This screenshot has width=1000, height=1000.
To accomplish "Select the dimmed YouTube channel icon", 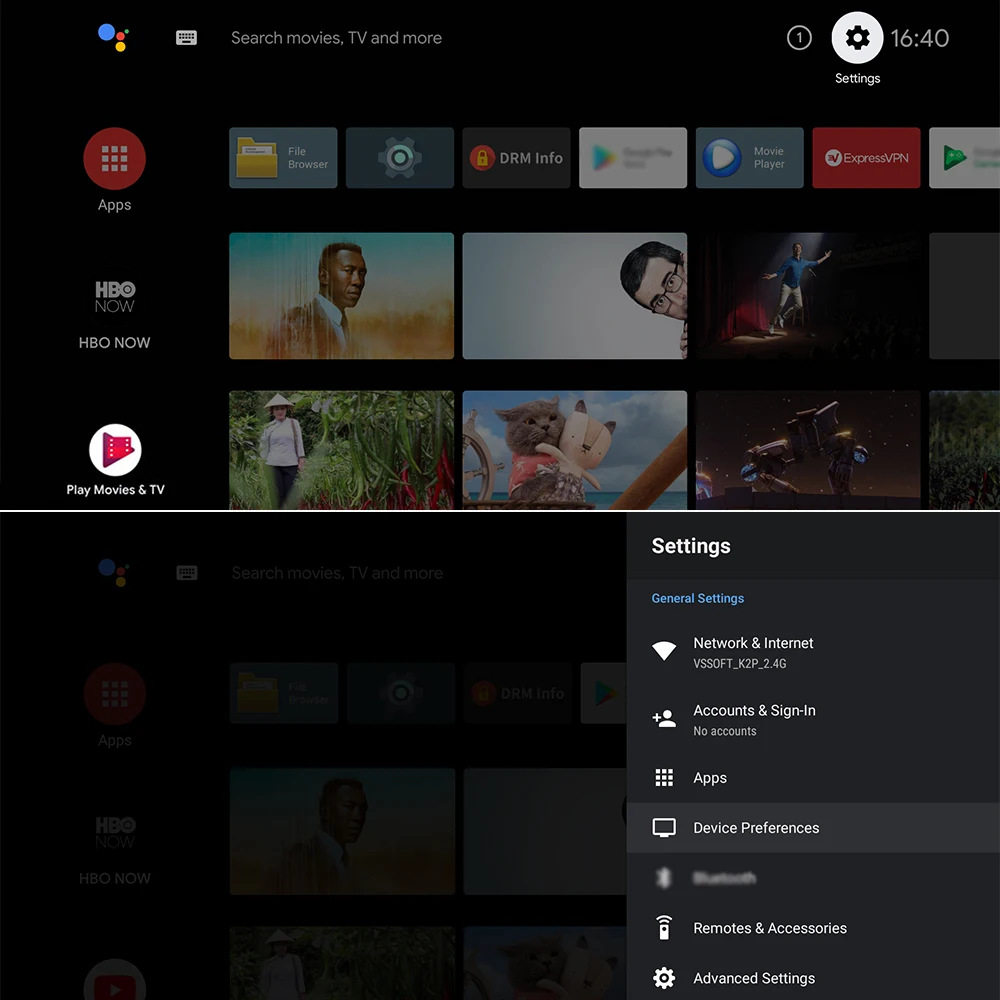I will coord(115,981).
